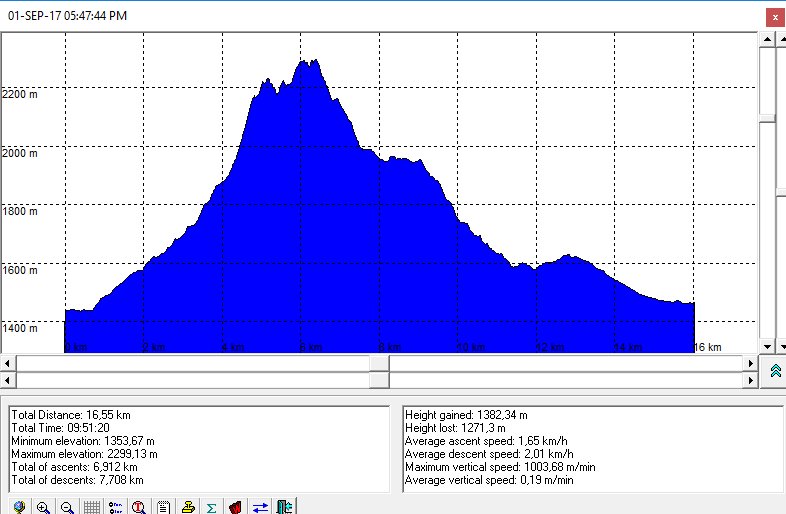Click the yellow stamp icon

pyautogui.click(x=188, y=507)
